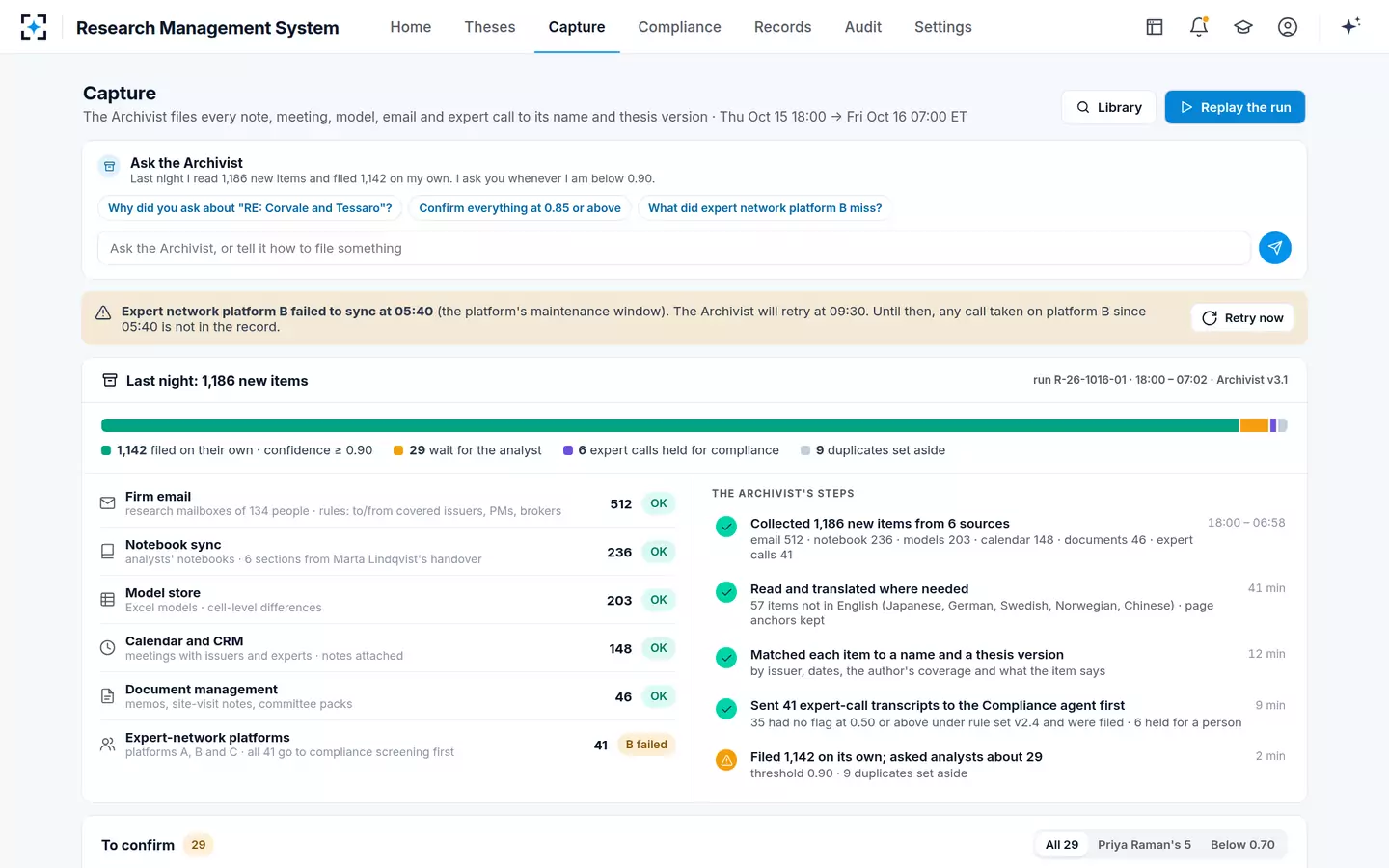Open the Records tab
Image resolution: width=1389 pixels, height=868 pixels.
coord(782,27)
